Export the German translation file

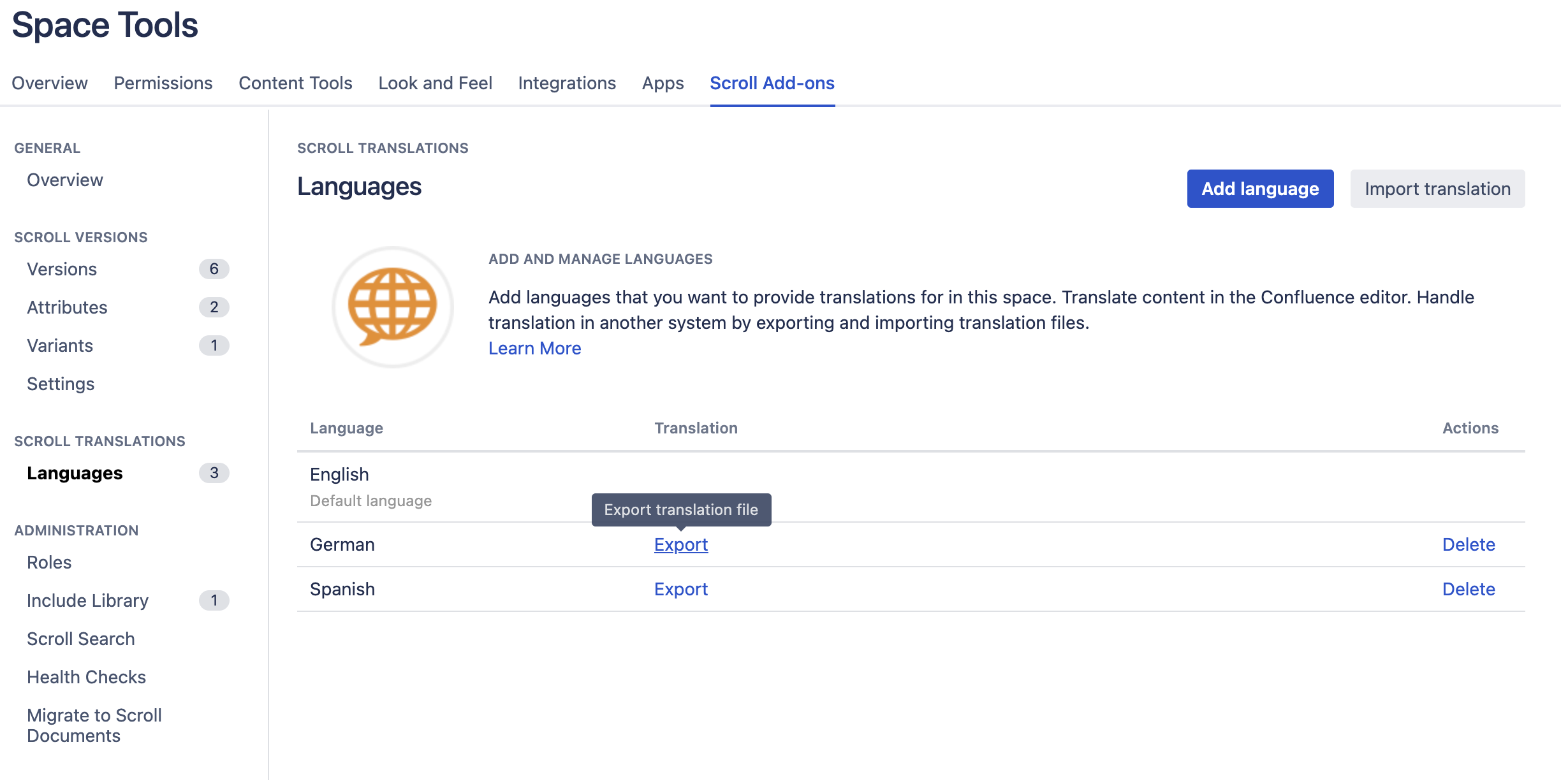tap(680, 544)
